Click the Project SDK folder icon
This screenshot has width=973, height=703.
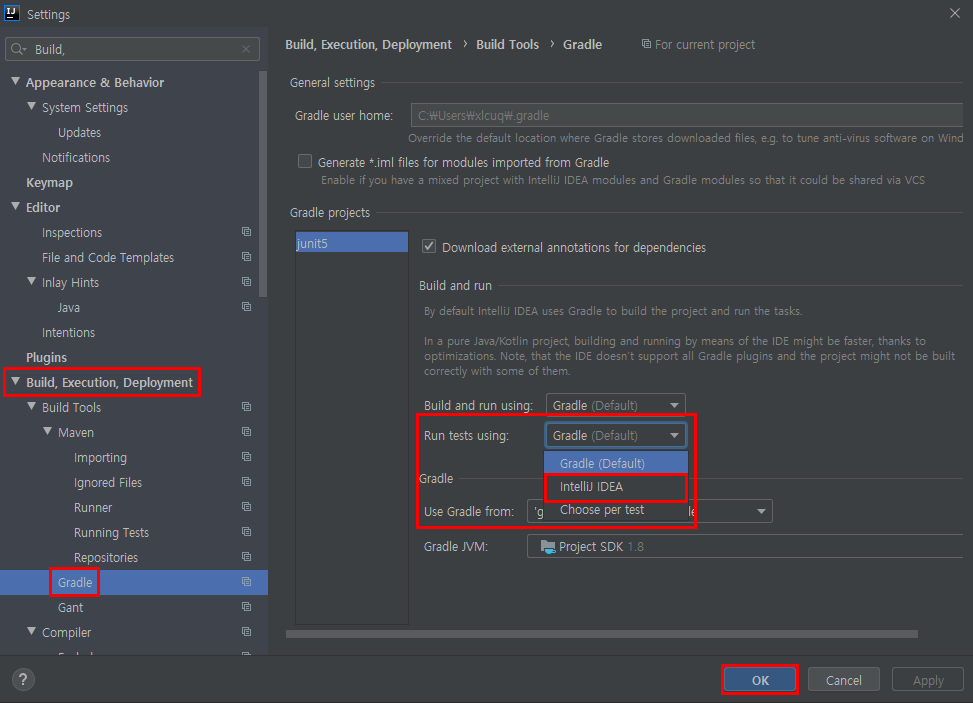(548, 547)
